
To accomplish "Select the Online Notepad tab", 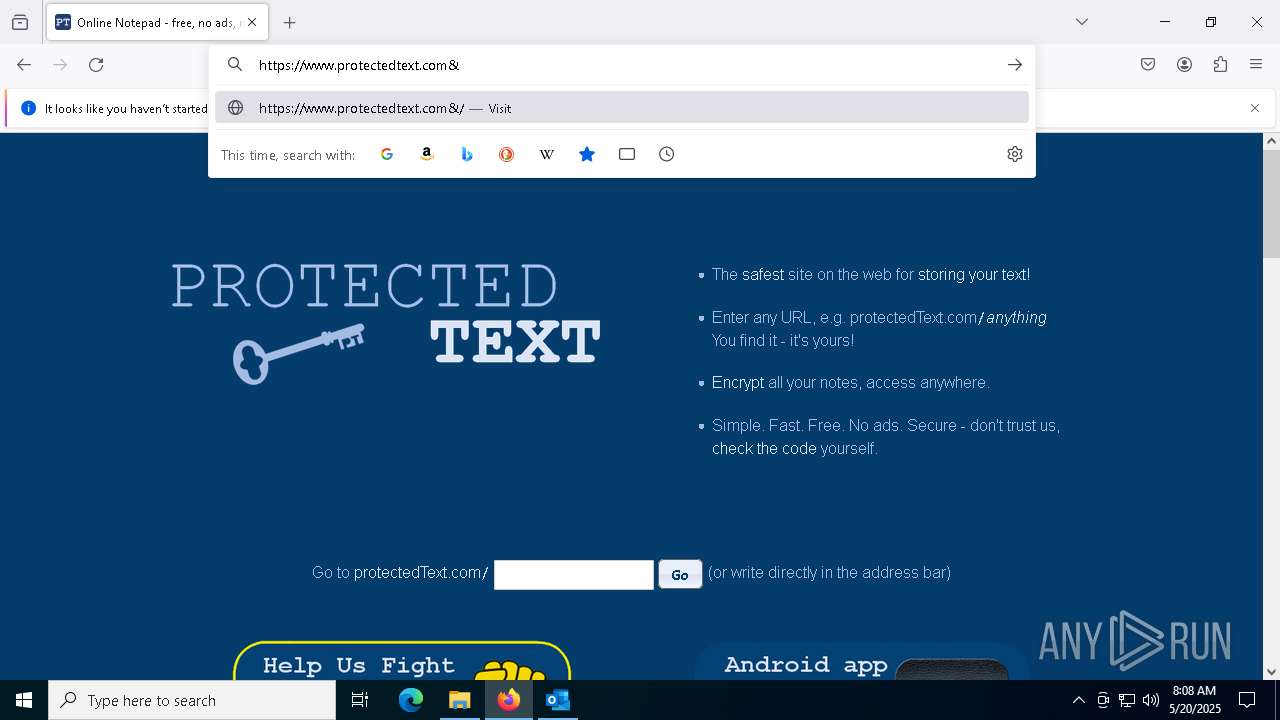I will tap(157, 22).
